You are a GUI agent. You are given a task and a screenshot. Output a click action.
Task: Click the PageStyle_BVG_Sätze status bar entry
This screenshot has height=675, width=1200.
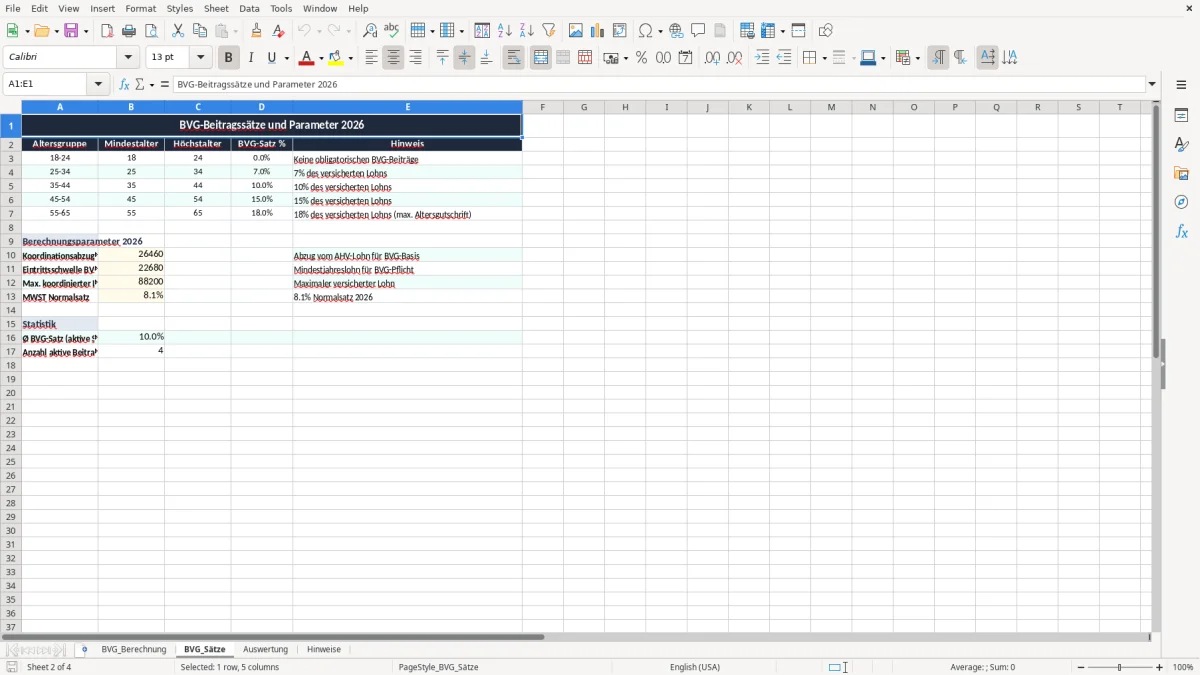(x=438, y=667)
